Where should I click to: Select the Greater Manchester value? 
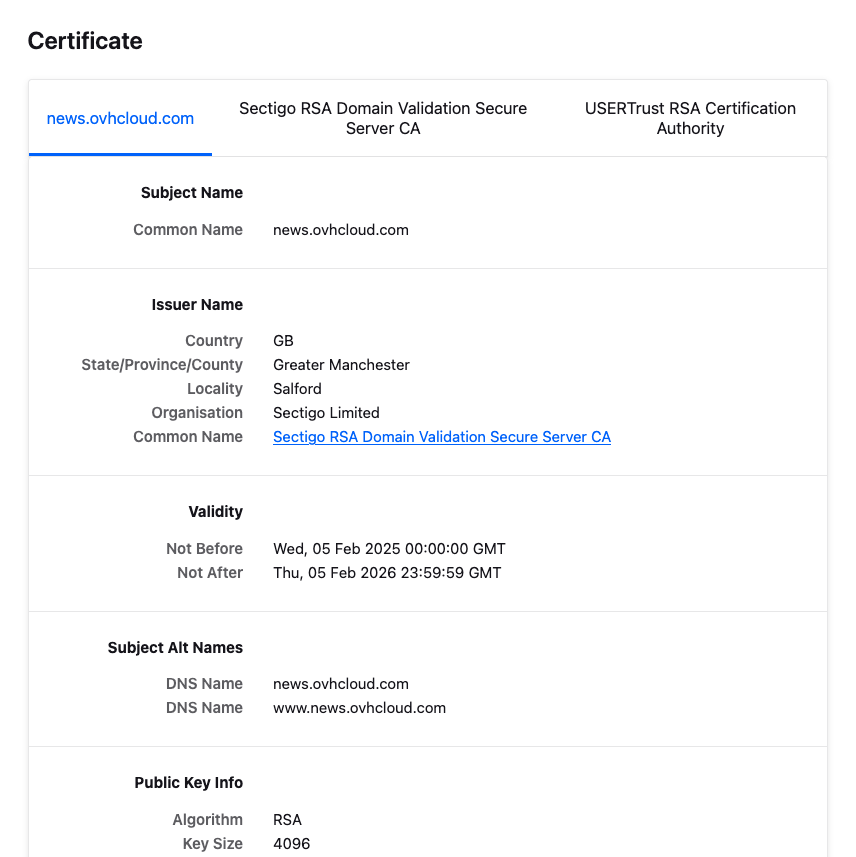pyautogui.click(x=341, y=365)
